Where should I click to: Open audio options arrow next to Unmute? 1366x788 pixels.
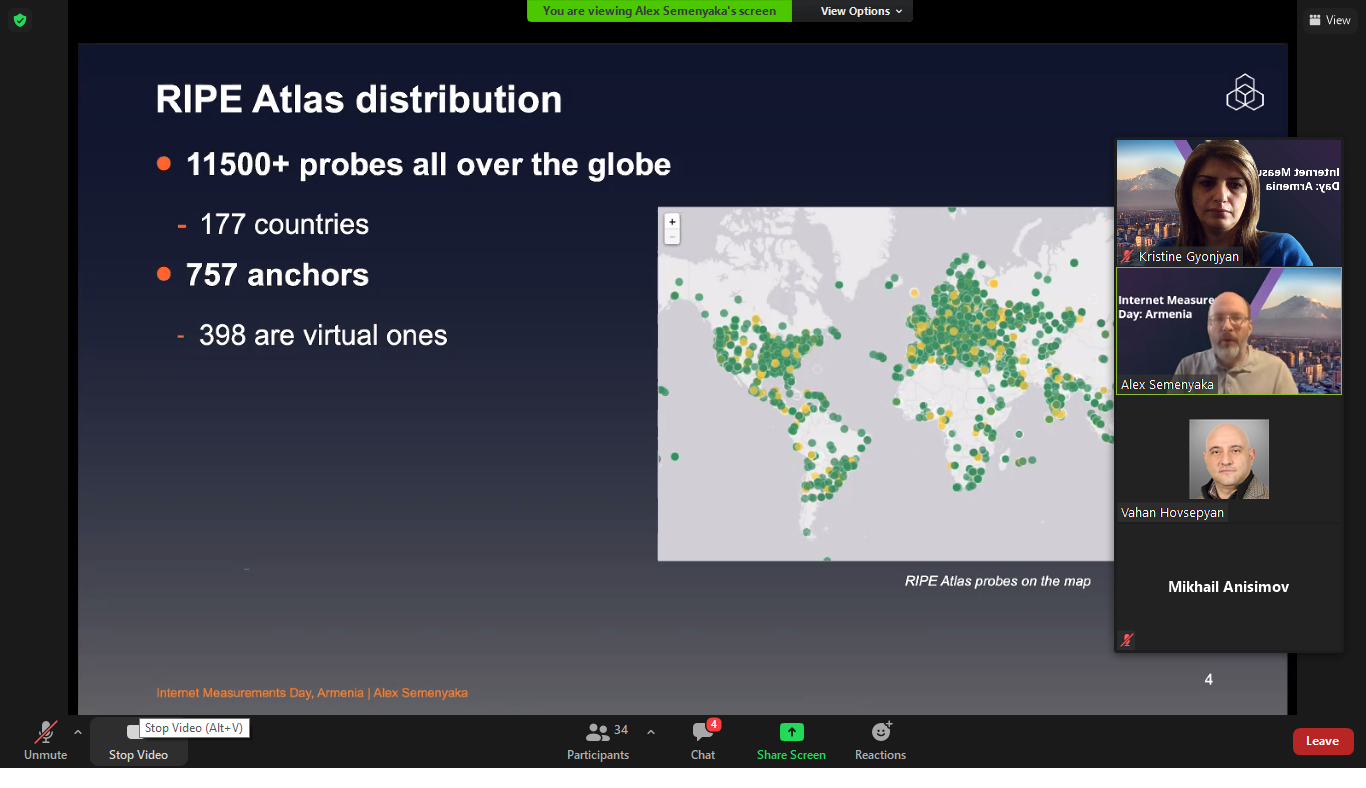coord(78,732)
